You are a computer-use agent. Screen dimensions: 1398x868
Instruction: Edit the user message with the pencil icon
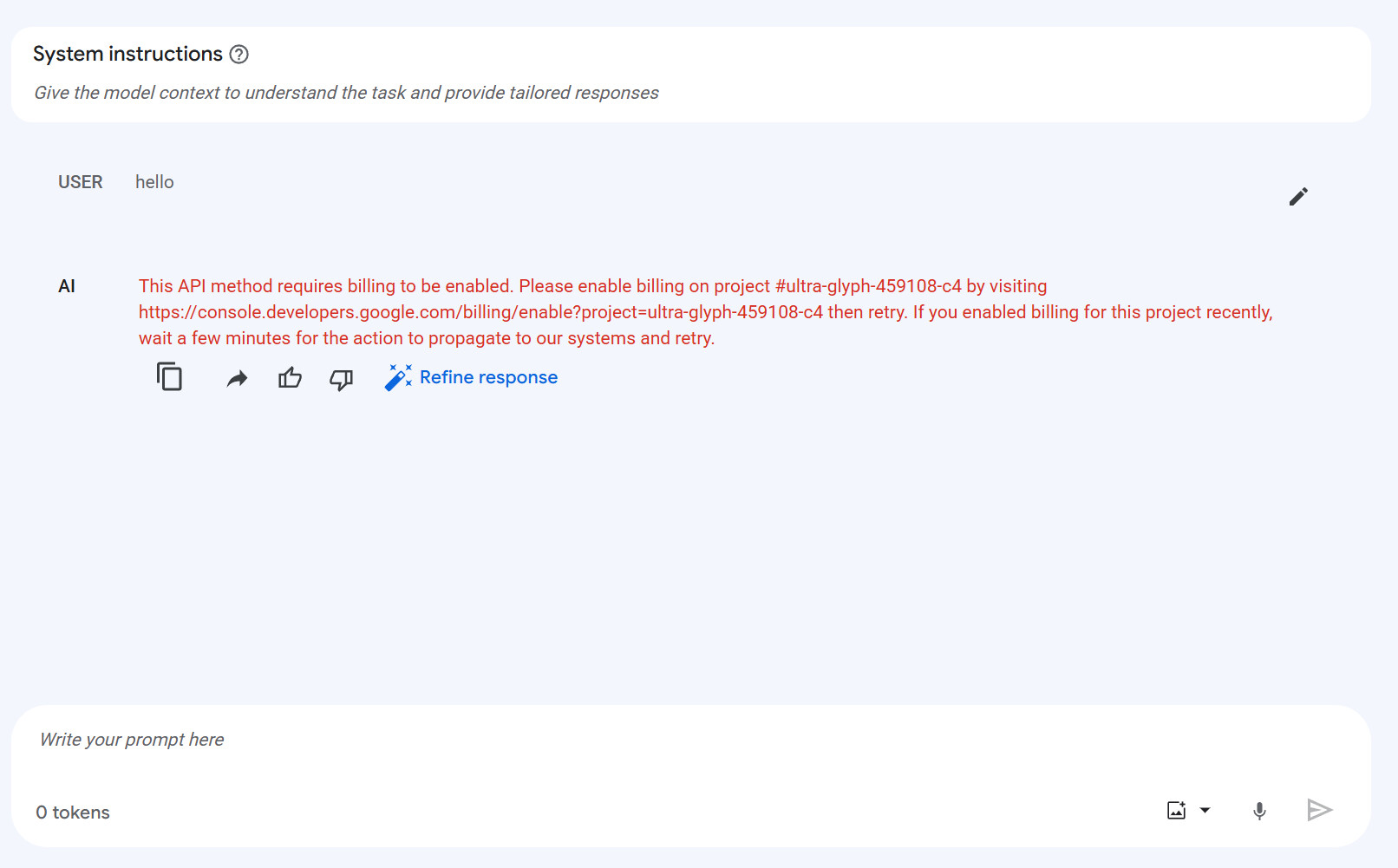(1297, 197)
